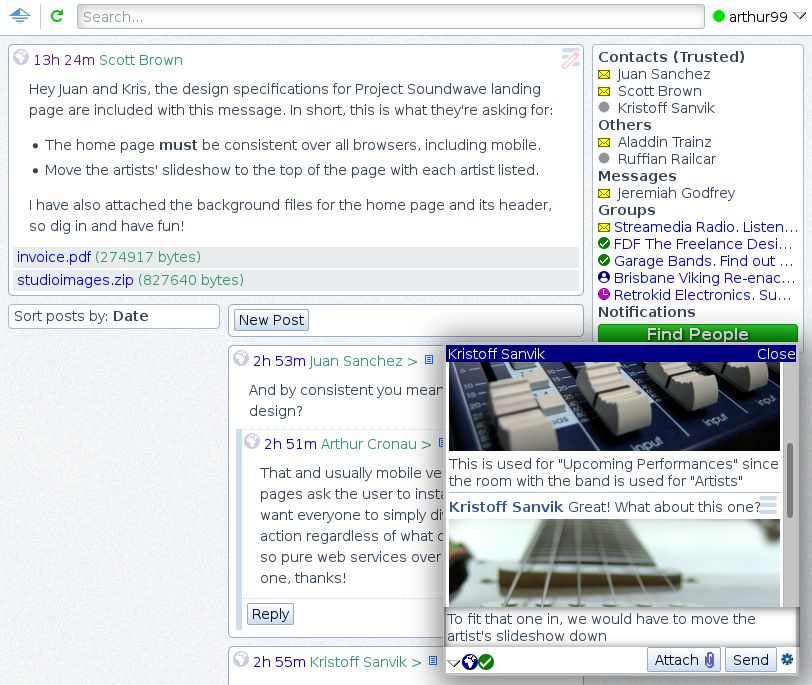Open the gear settings icon in the chat window
812x685 pixels.
(786, 660)
